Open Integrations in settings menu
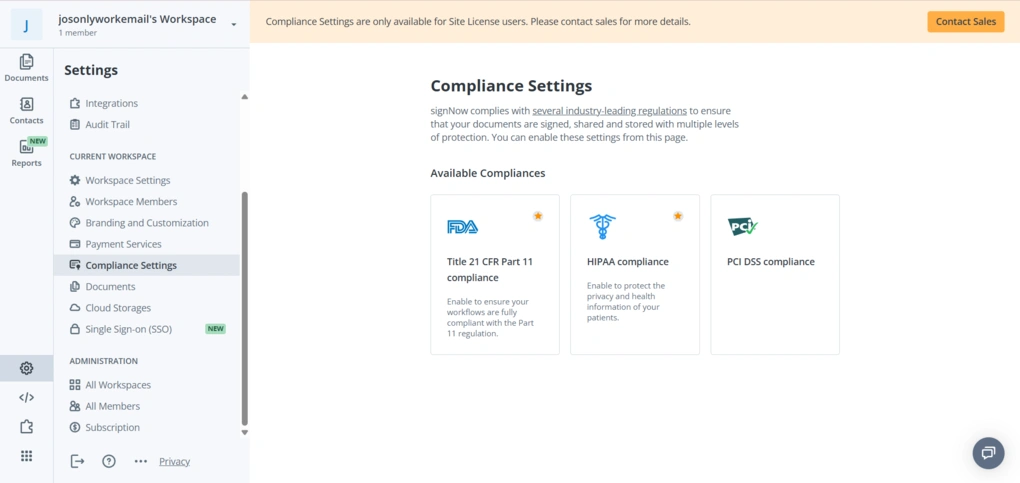The height and width of the screenshot is (483, 1020). pyautogui.click(x=111, y=104)
